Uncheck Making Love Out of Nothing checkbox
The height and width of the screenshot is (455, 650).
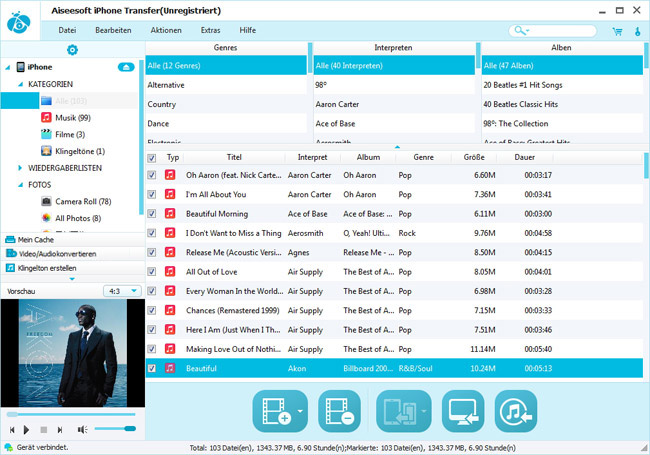tap(152, 349)
